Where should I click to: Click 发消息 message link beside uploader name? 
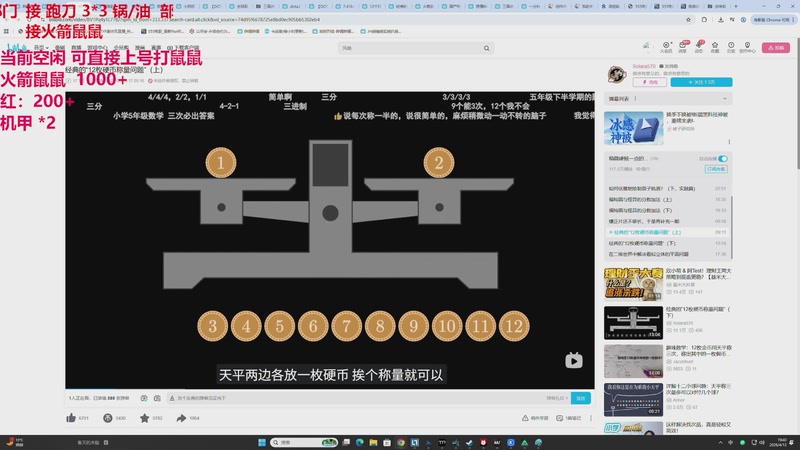tap(669, 66)
